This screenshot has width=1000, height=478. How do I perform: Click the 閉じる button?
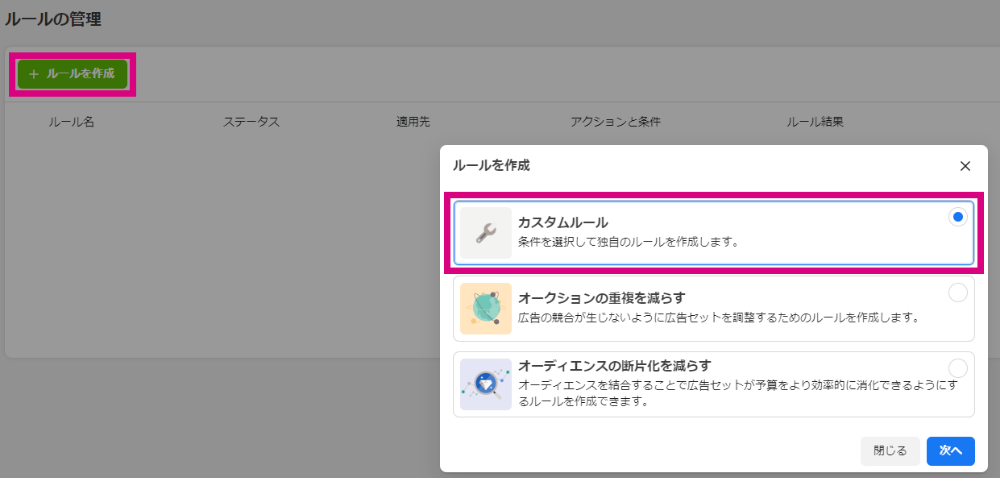tap(890, 451)
